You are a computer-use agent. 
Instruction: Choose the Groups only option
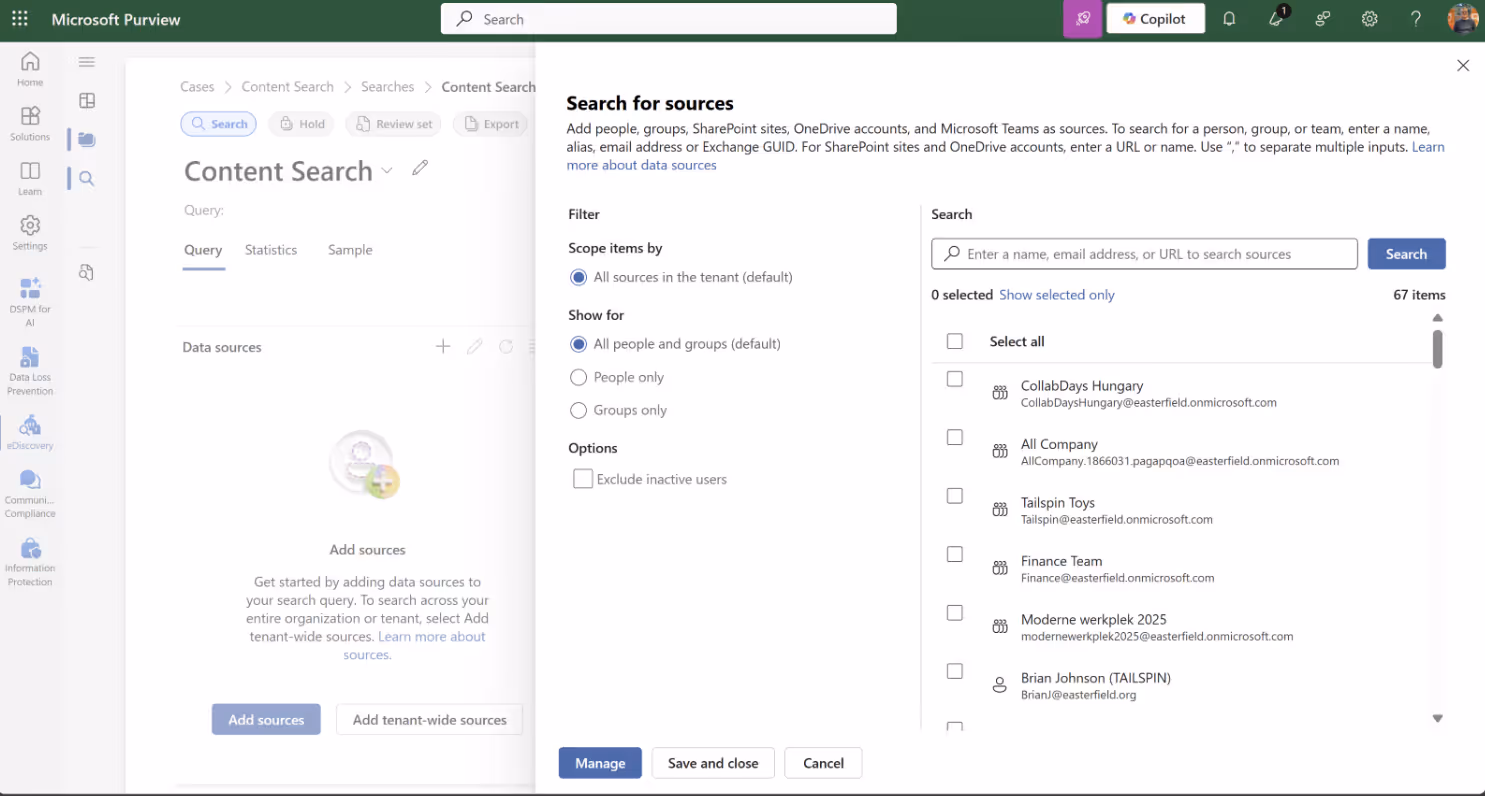(x=578, y=410)
